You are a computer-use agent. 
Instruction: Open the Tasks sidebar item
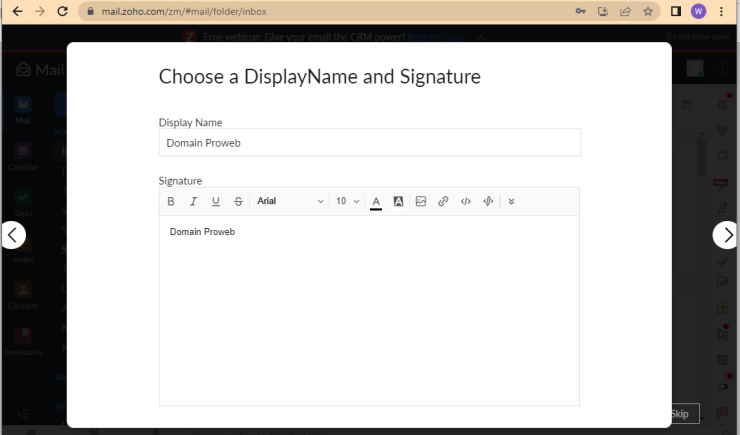point(23,203)
